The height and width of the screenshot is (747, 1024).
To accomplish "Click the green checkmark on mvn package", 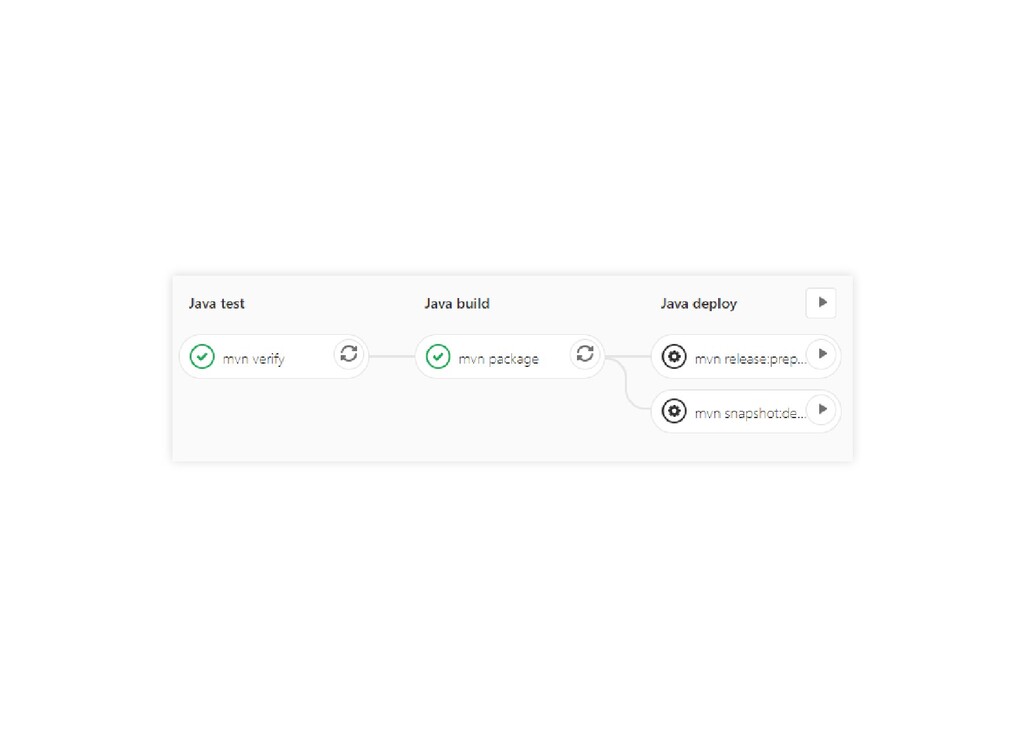I will coord(438,356).
